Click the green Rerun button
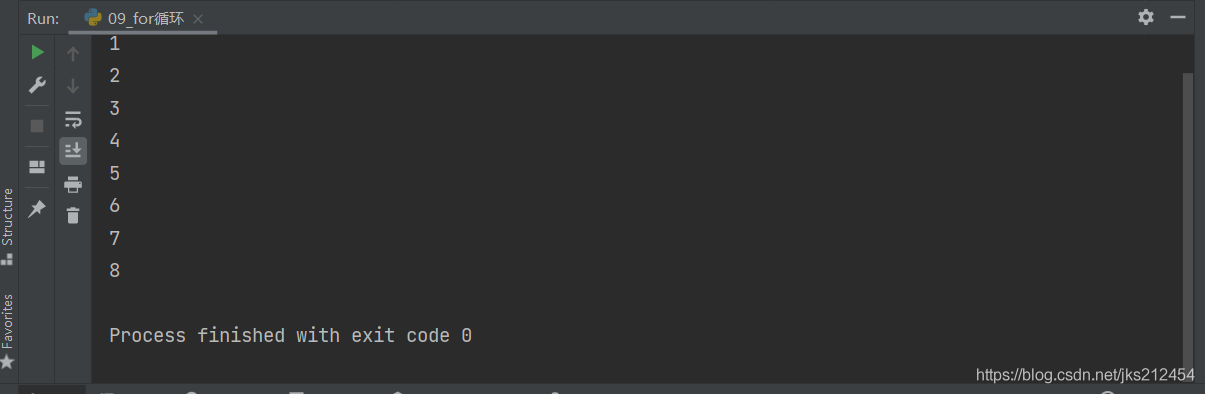1205x394 pixels. (37, 52)
